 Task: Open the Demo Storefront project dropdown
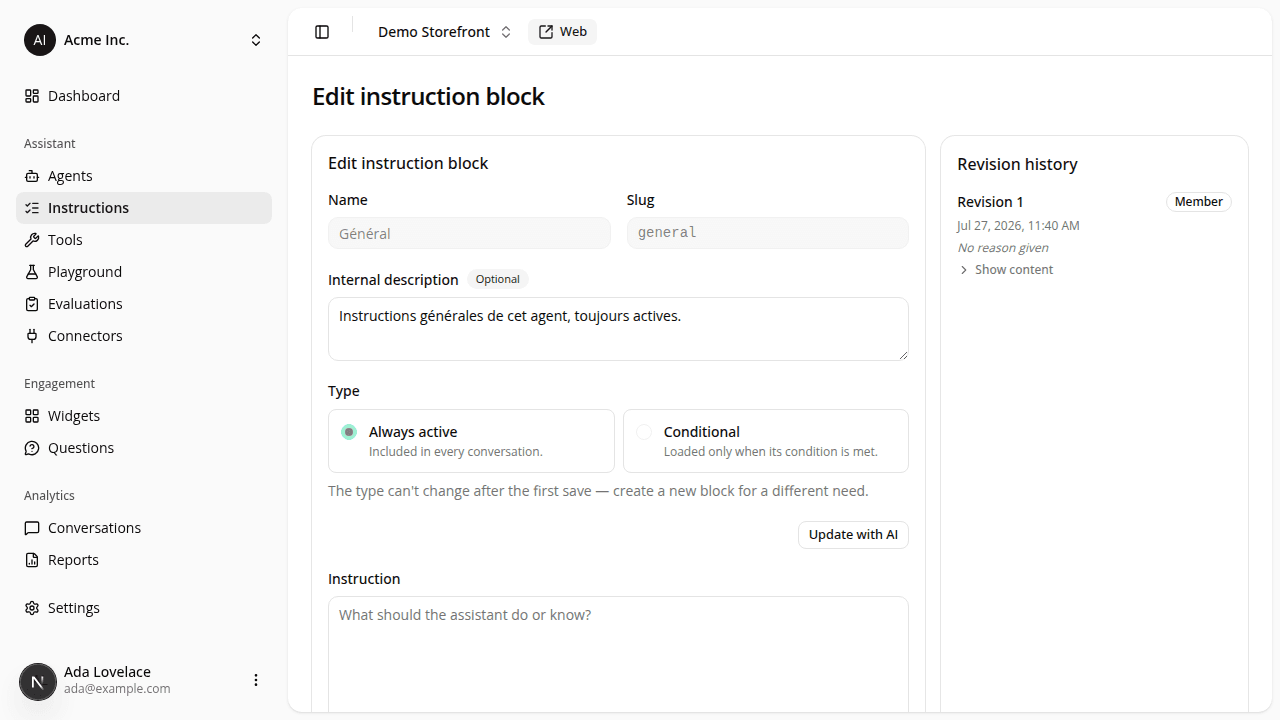tap(444, 32)
